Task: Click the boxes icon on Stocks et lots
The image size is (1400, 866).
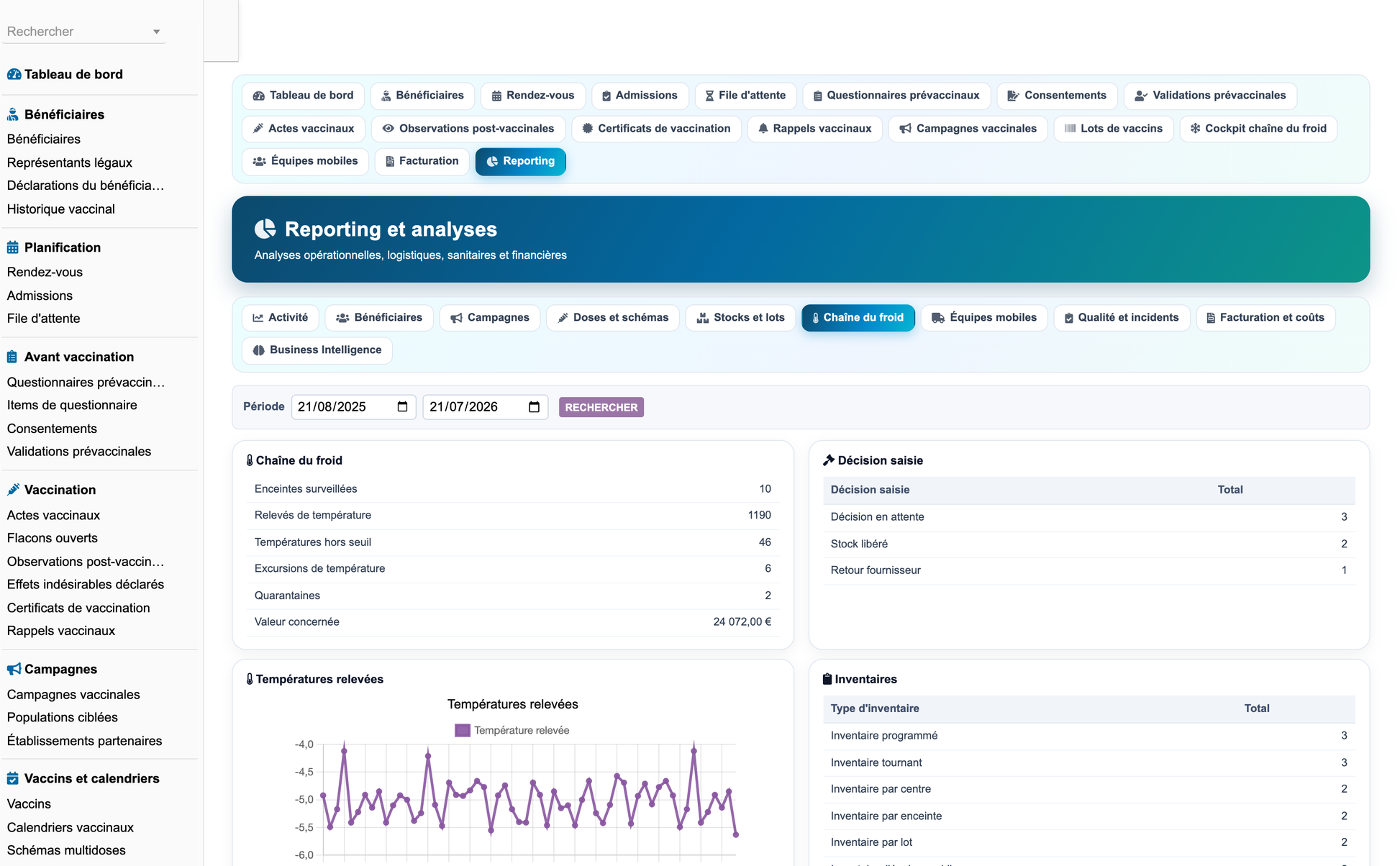Action: point(703,318)
